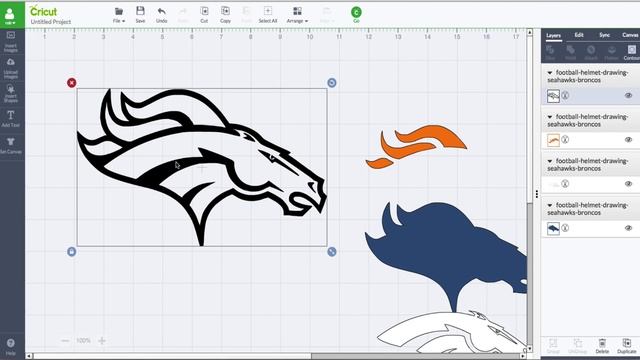Click the Weld tool
Viewport: 640px width, 360px height.
point(571,53)
